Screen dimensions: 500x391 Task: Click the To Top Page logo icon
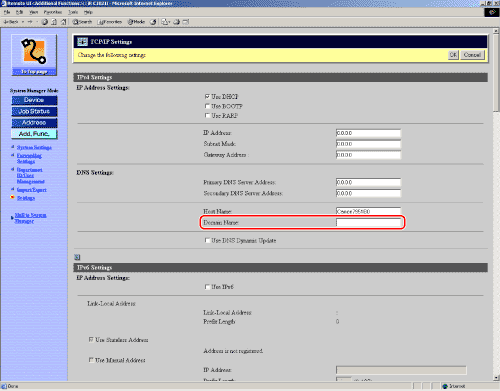34,55
